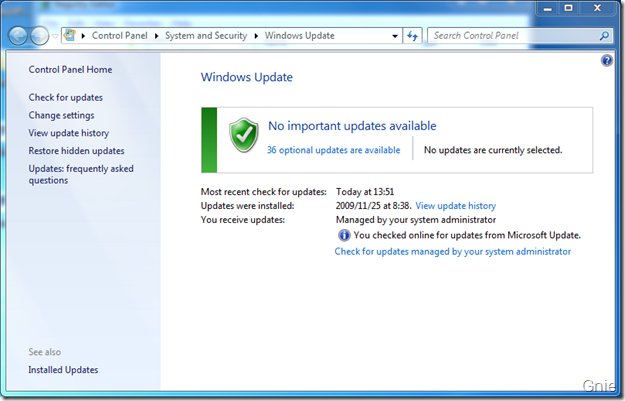The width and height of the screenshot is (625, 401).
Task: Click 'Managed by your system administrator' text
Action: coord(416,220)
